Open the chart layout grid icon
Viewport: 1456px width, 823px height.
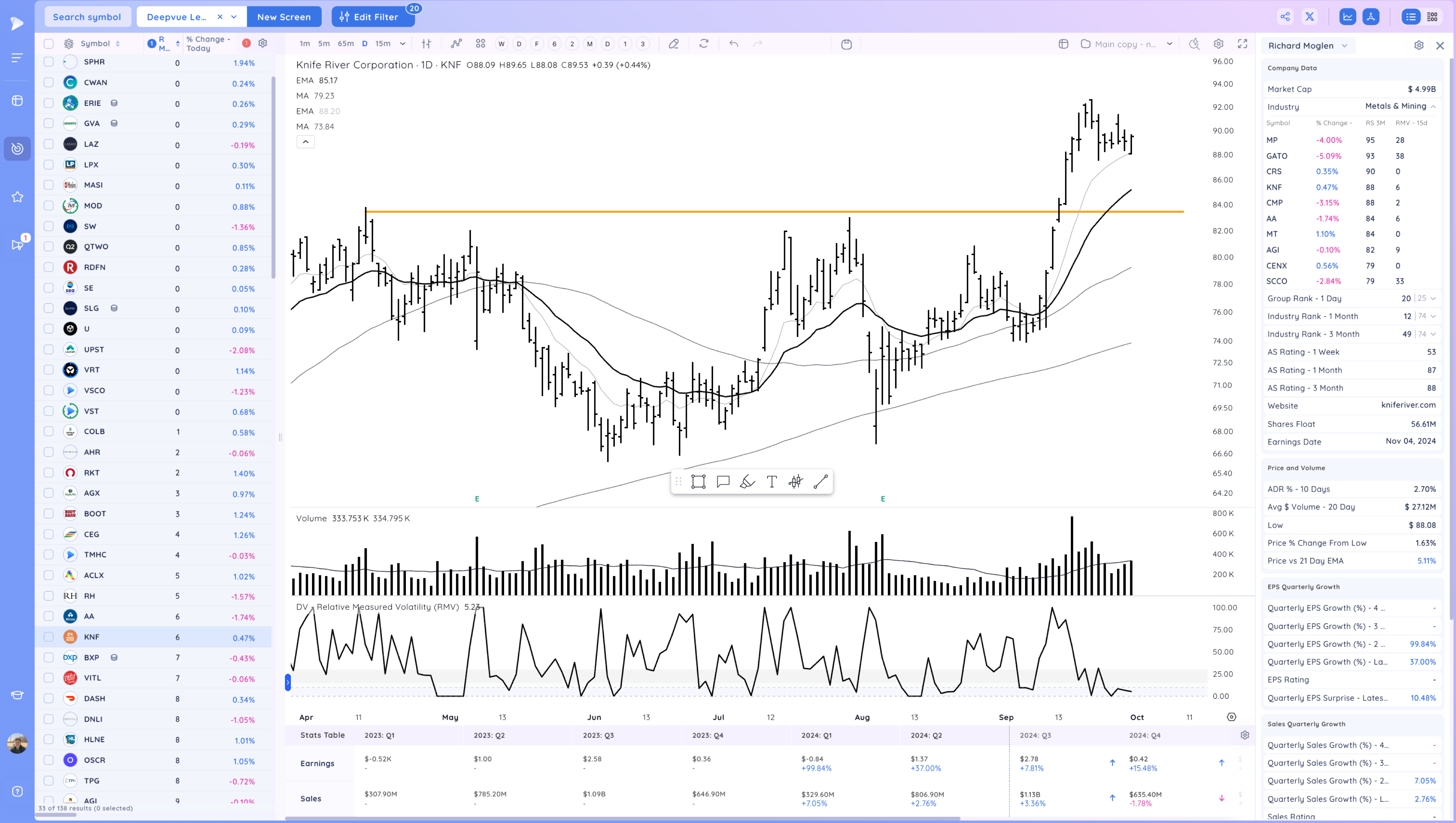(480, 44)
